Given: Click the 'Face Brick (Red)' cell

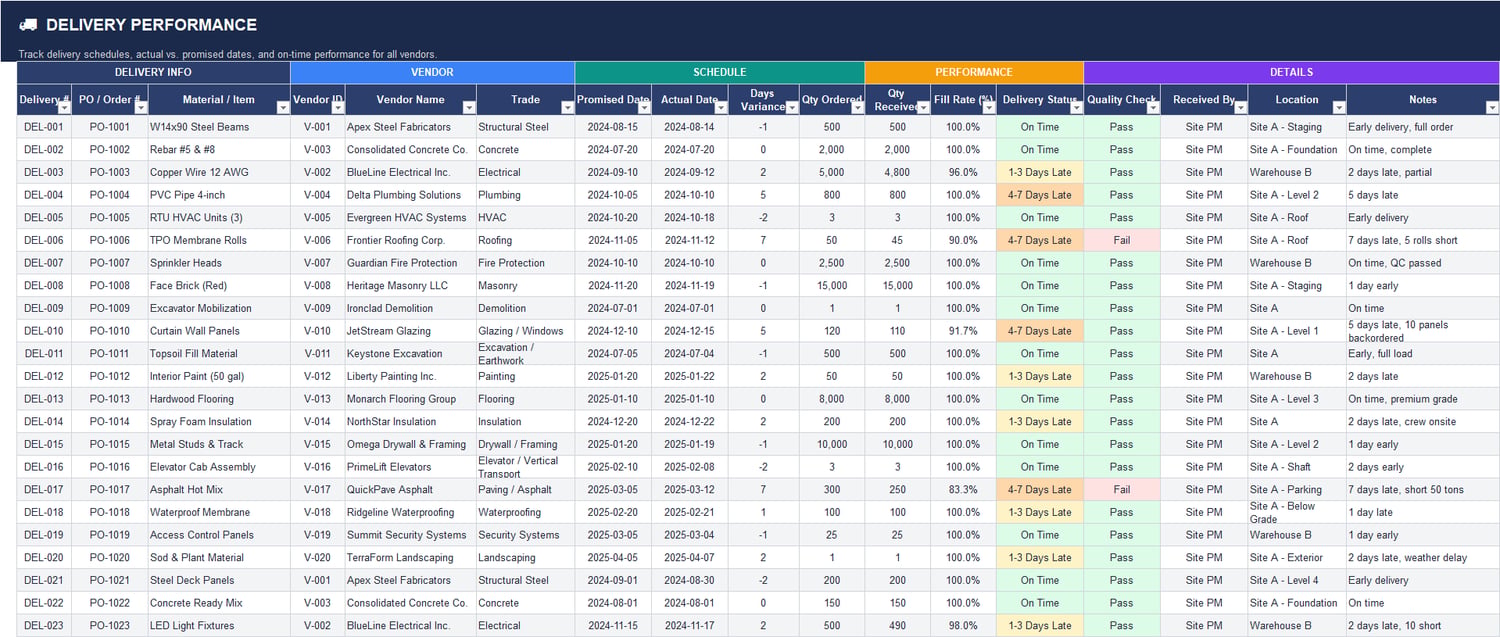Looking at the screenshot, I should coord(218,286).
